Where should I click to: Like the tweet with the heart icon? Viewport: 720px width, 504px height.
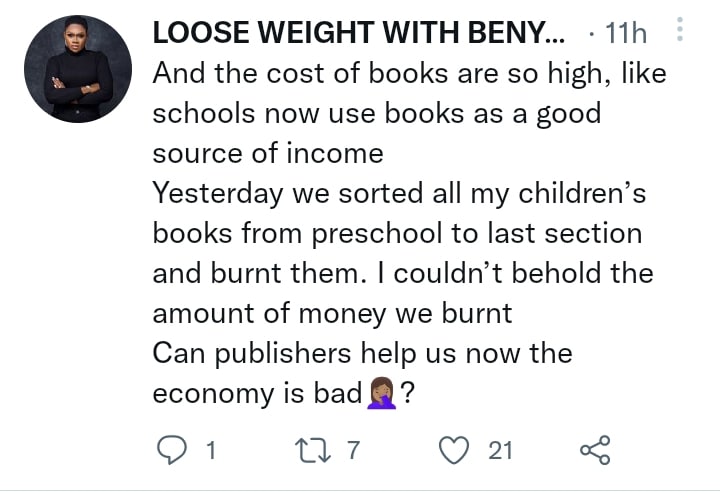(x=455, y=451)
